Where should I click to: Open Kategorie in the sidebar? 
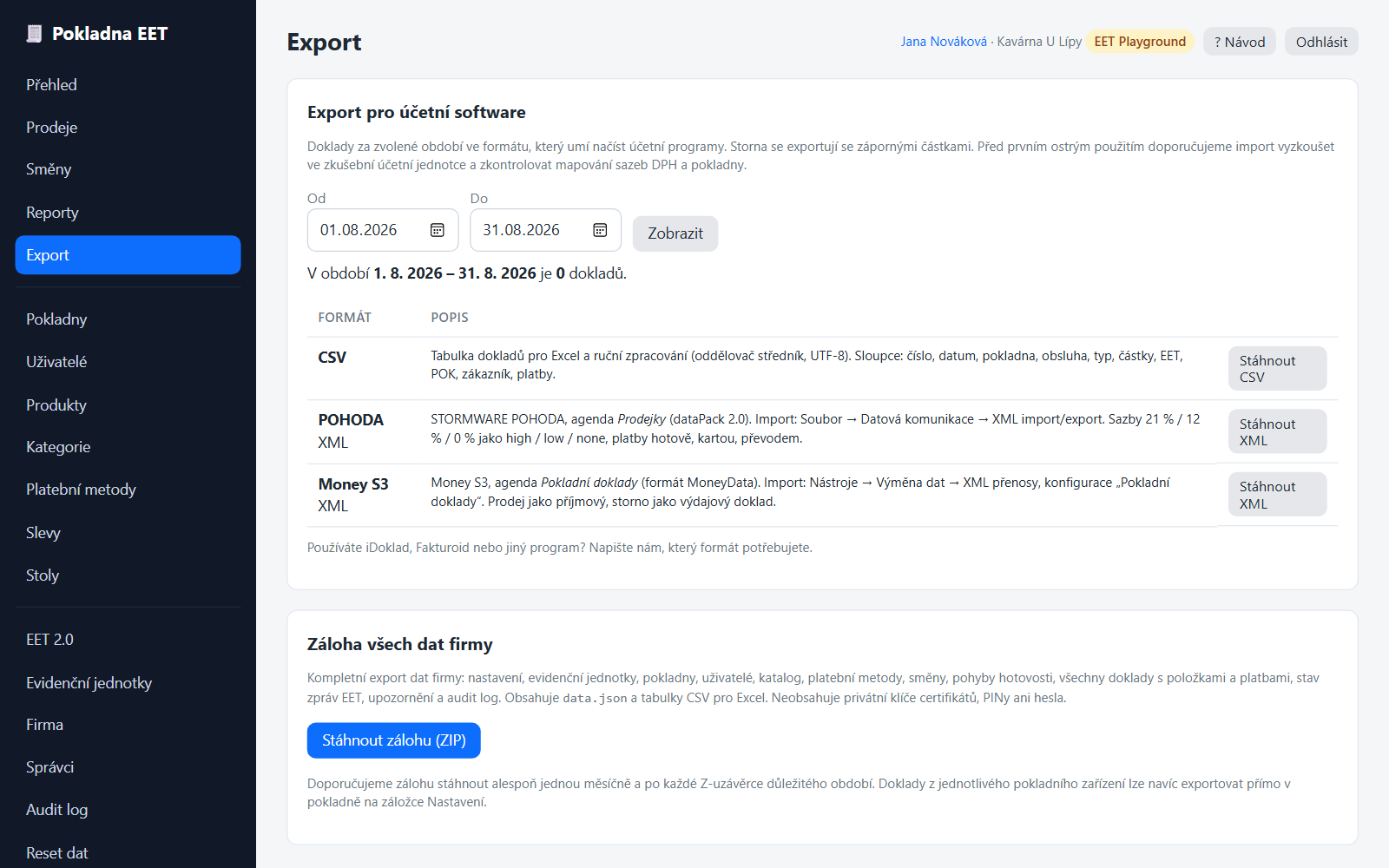point(128,447)
